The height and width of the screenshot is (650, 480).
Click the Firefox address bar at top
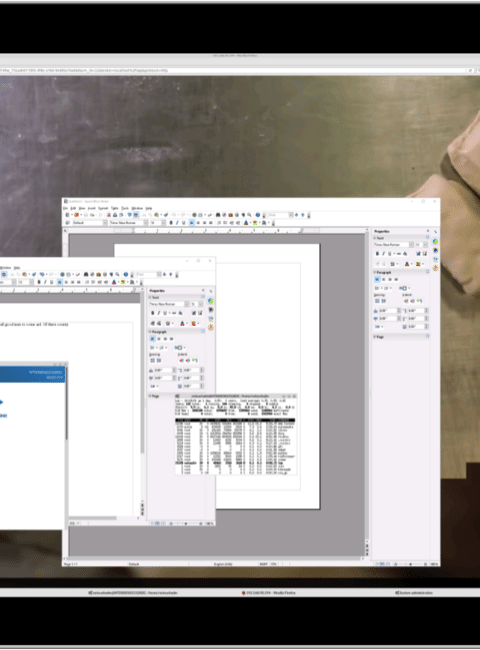234,70
